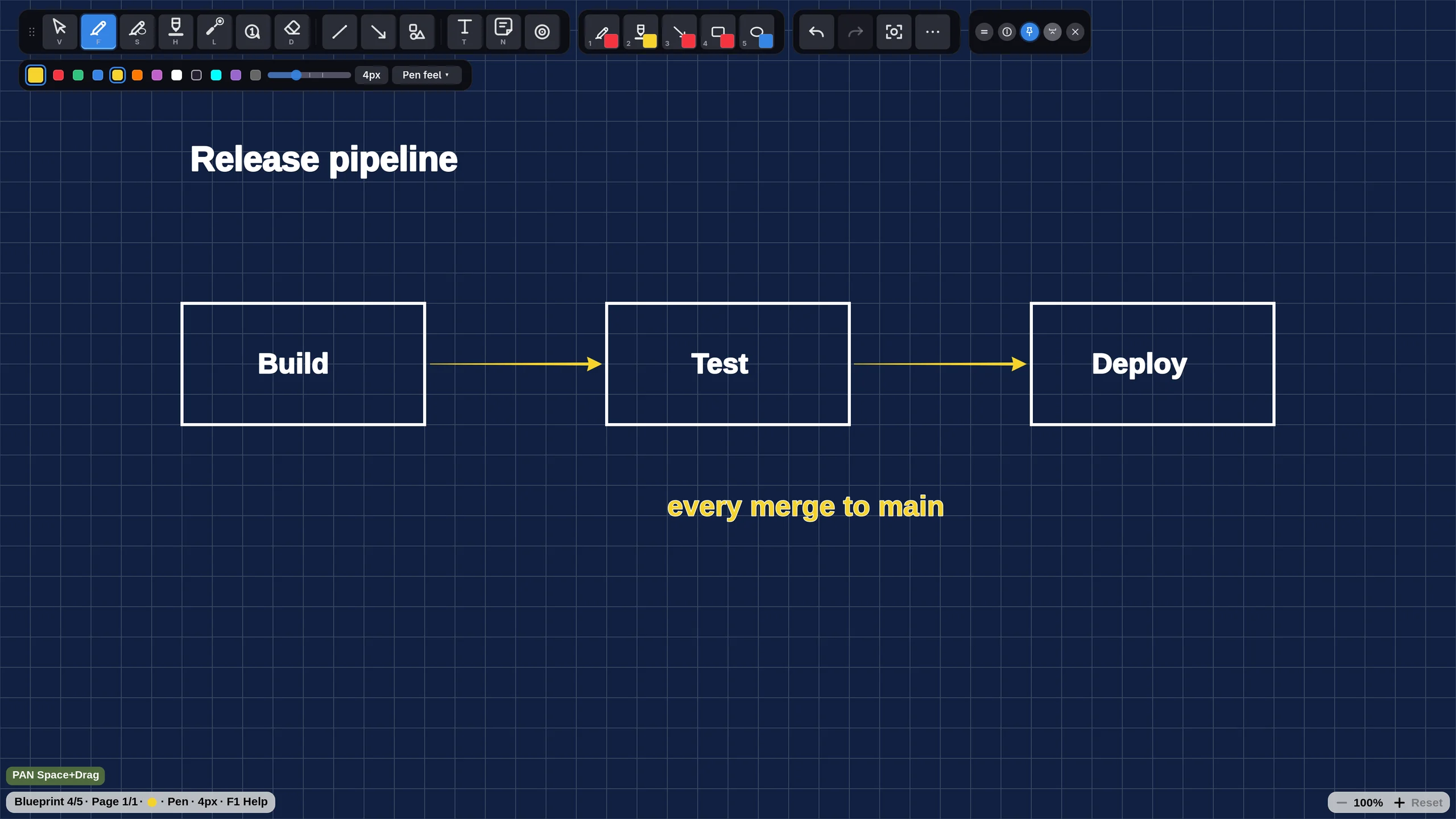Click the dimmed Redo arrow
The height and width of the screenshot is (819, 1456).
(855, 32)
